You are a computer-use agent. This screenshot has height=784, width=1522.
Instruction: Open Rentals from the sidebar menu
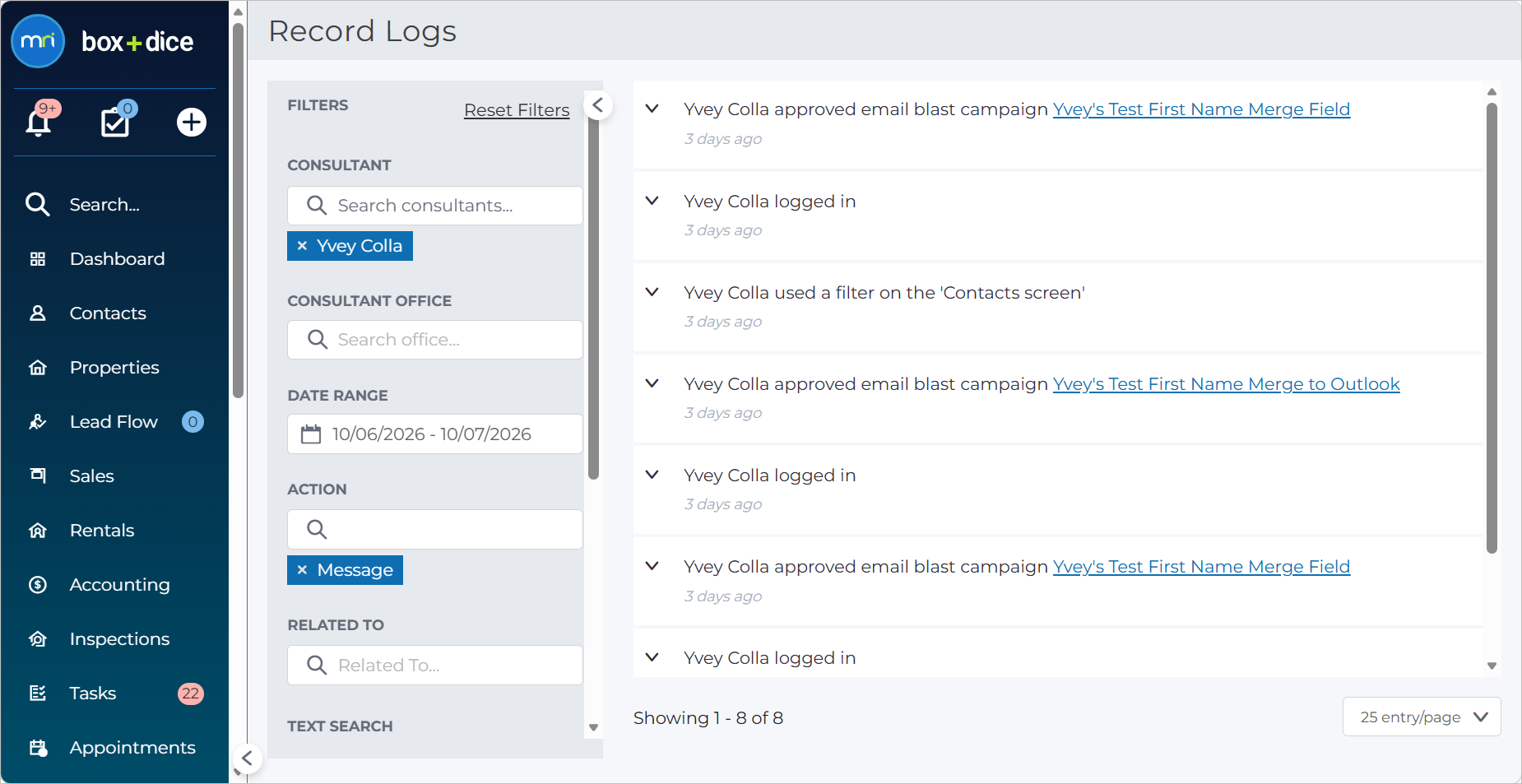pos(102,531)
